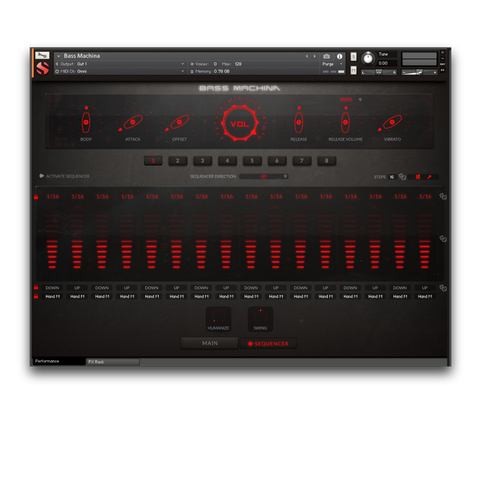Select pattern slot 1

pyautogui.click(x=153, y=161)
